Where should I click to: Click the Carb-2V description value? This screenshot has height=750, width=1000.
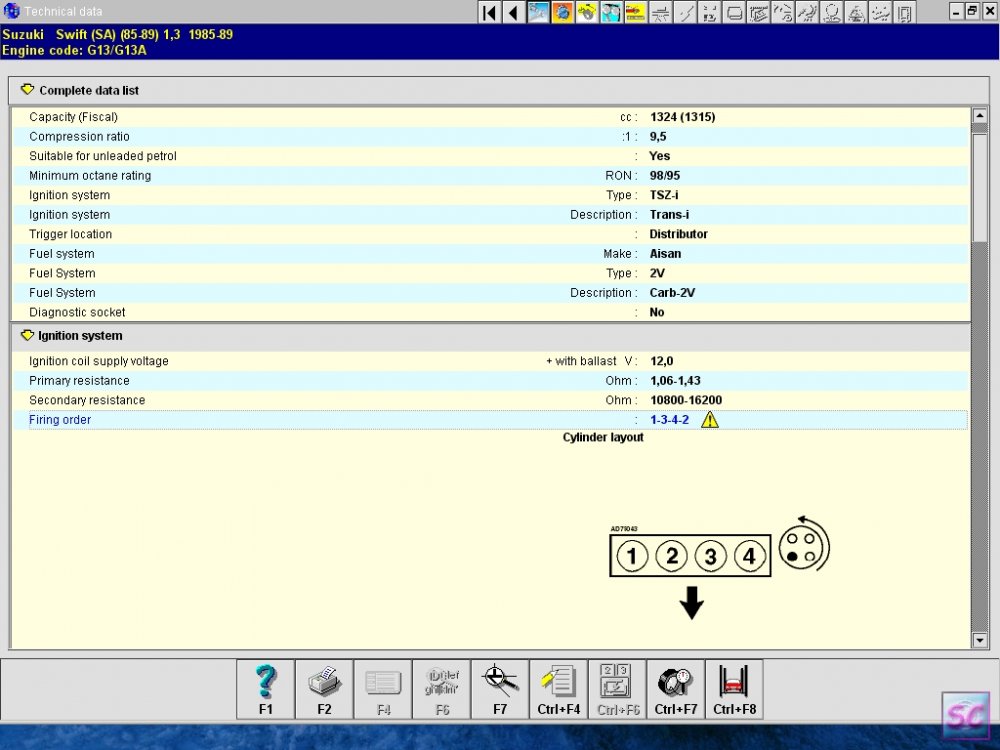click(x=672, y=293)
